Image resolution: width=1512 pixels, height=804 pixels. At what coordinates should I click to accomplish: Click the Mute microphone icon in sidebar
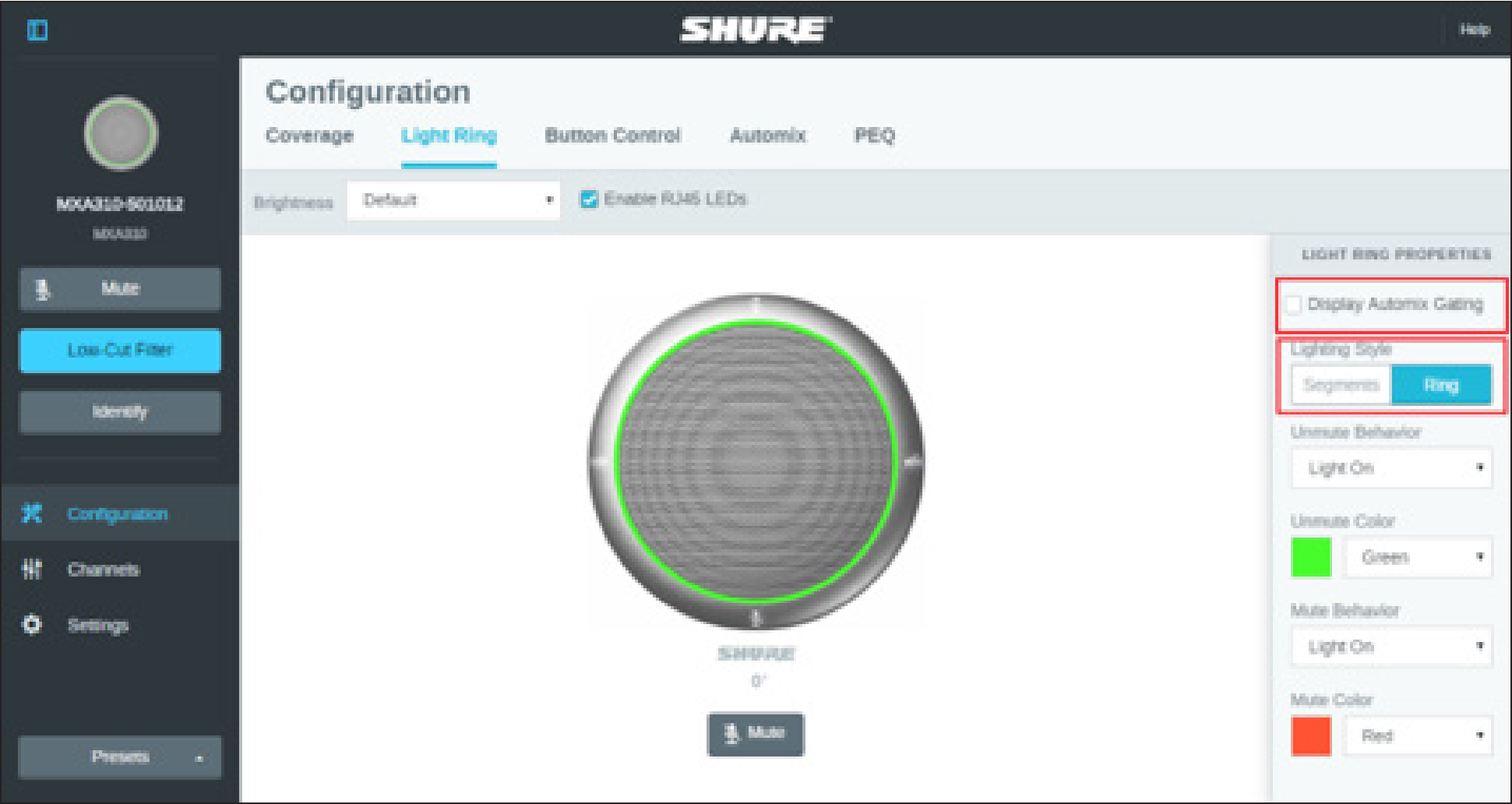click(44, 288)
